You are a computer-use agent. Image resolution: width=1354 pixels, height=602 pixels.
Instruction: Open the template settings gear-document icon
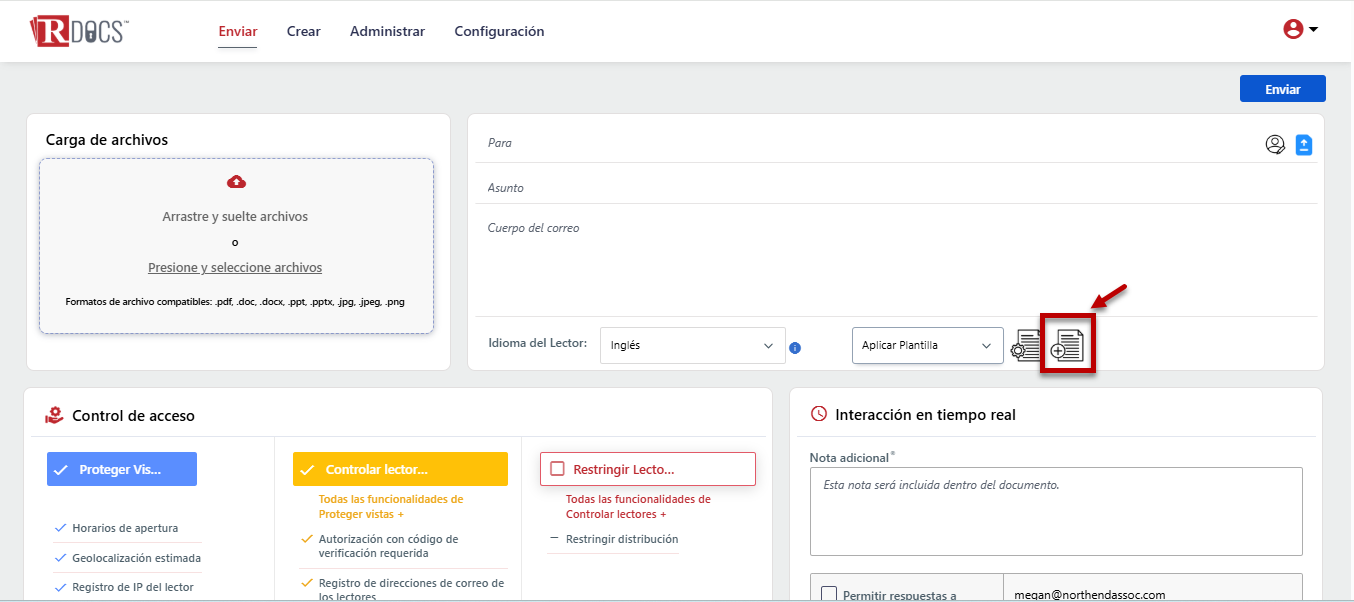(x=1025, y=346)
